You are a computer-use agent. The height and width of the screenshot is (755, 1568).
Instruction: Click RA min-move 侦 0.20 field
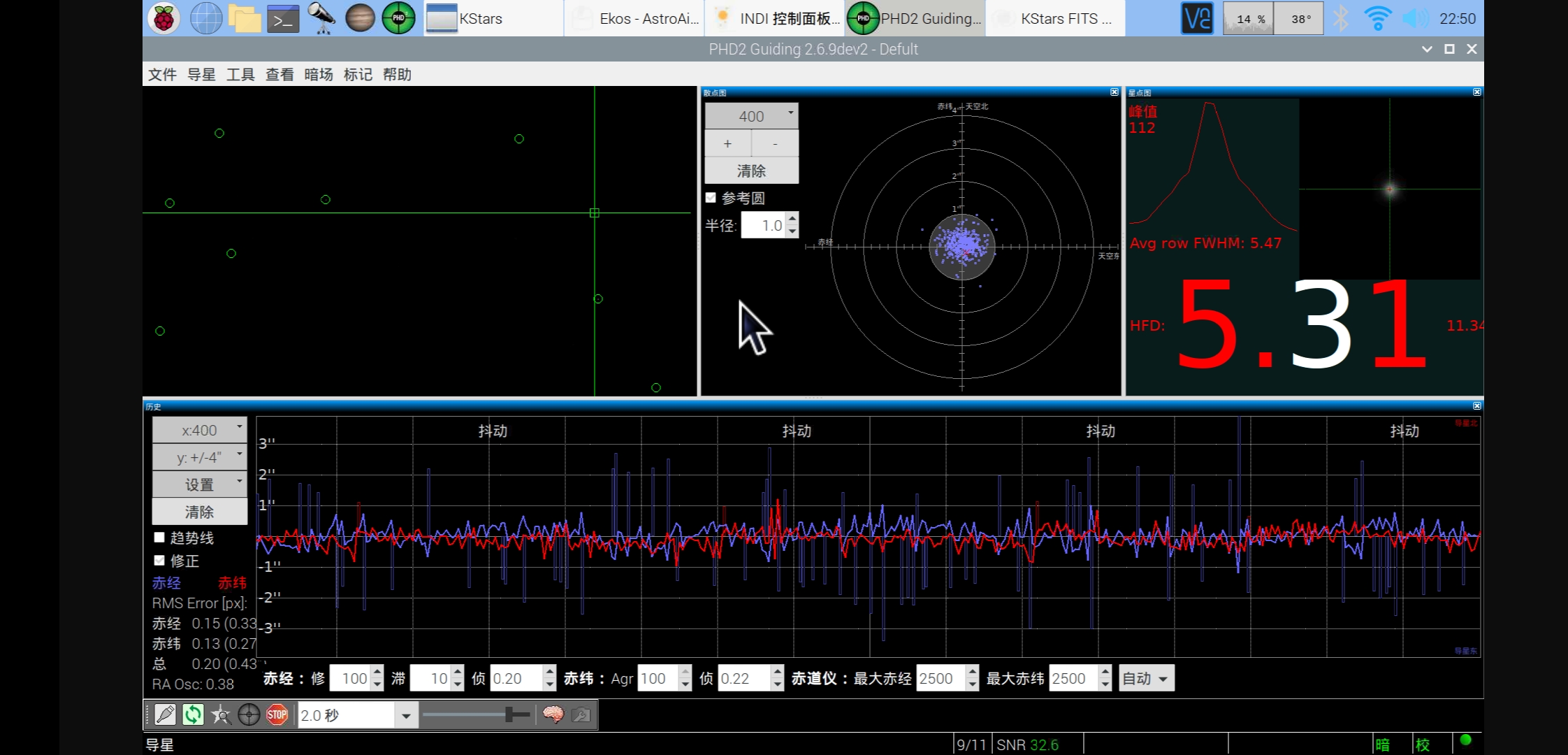point(517,678)
